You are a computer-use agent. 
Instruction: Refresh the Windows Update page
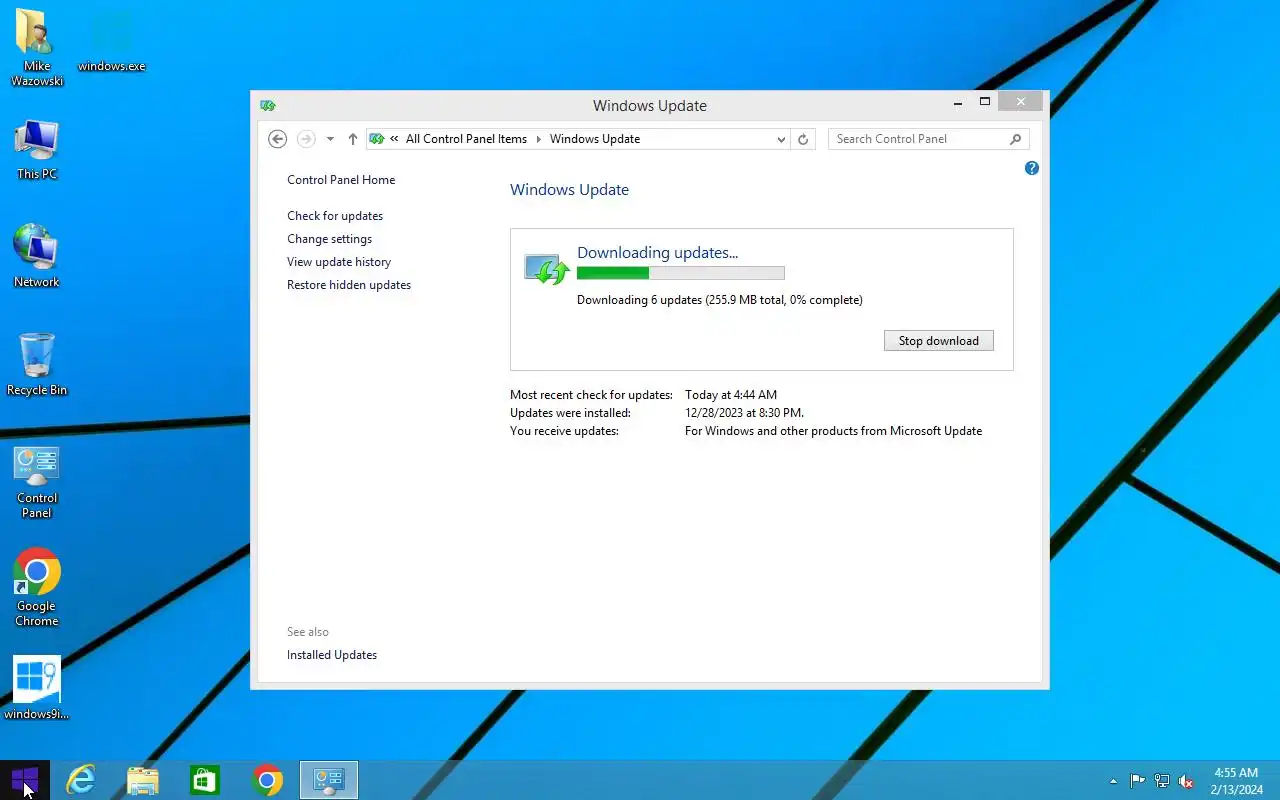(x=803, y=139)
